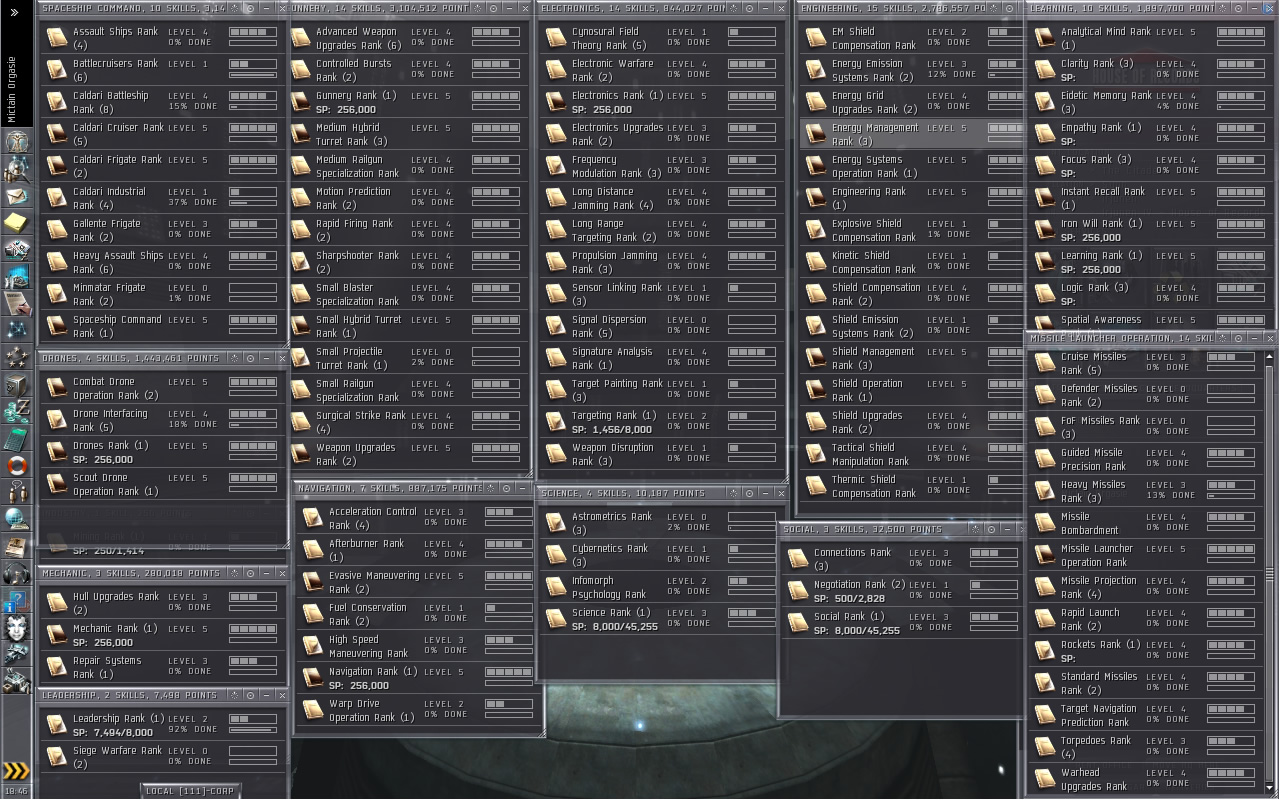The height and width of the screenshot is (800, 1280).
Task: Toggle sun-shaped pin icon in Leadership header
Action: pos(234,695)
